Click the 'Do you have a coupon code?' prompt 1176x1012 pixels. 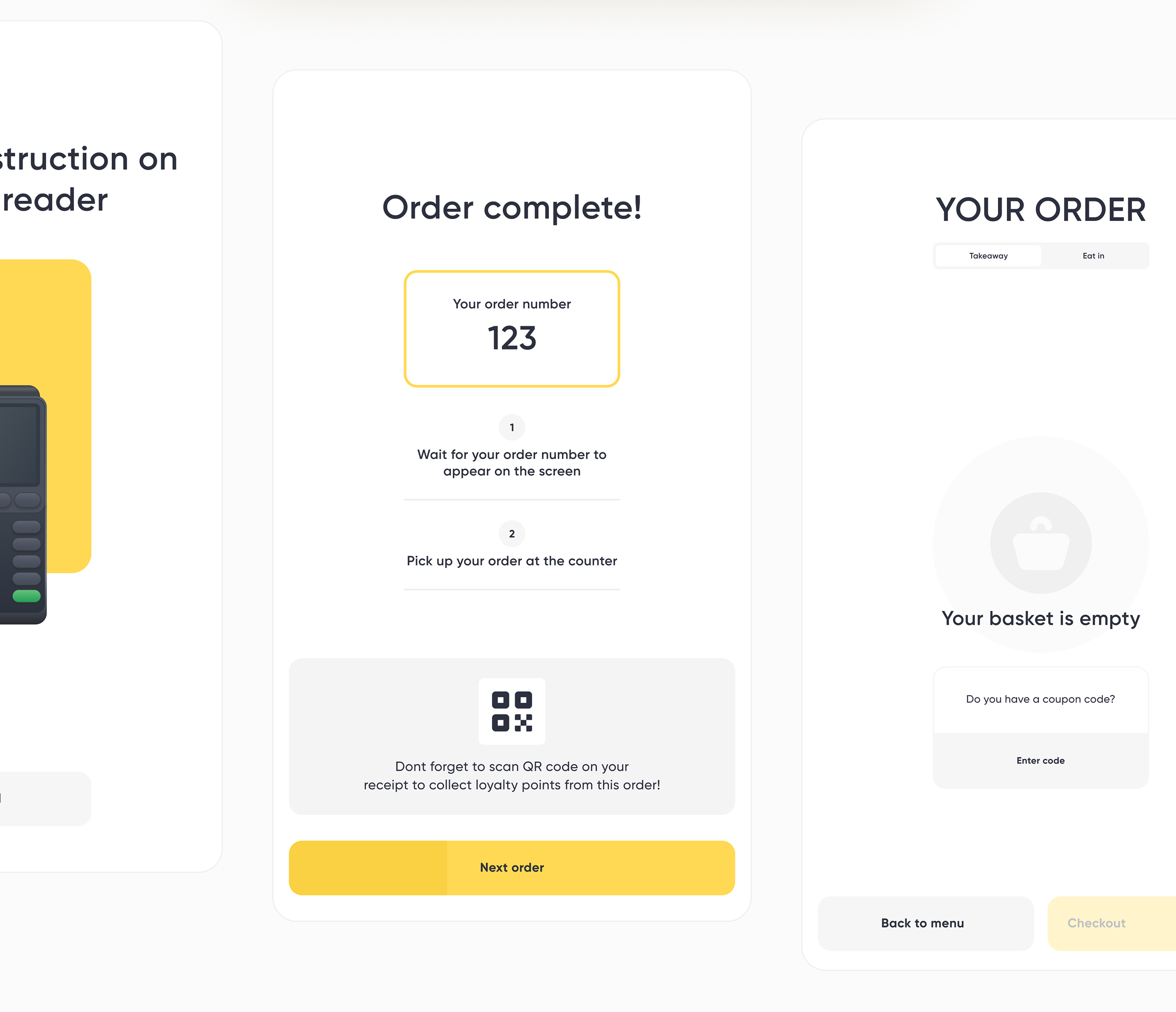click(x=1040, y=699)
